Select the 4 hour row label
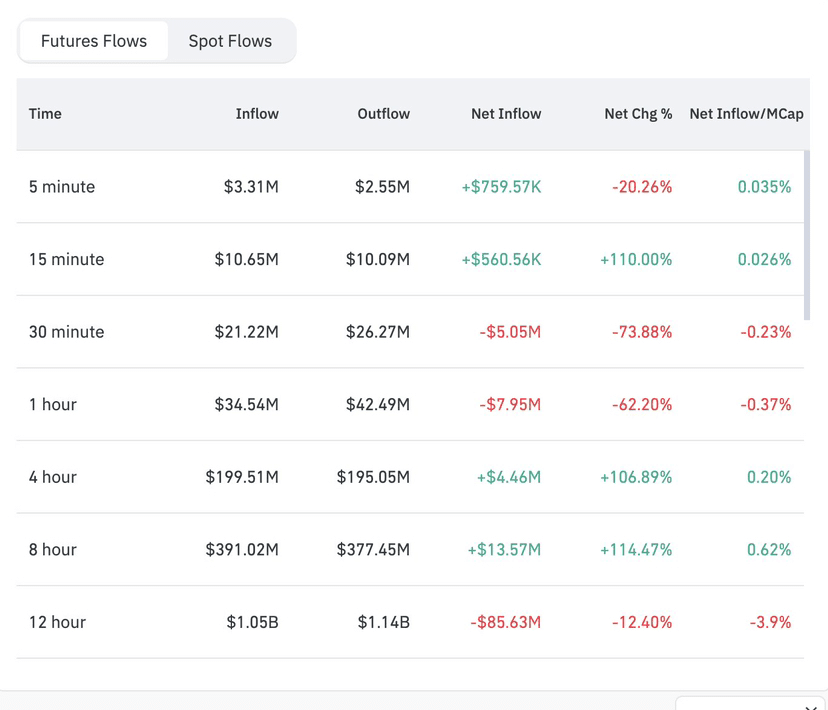The width and height of the screenshot is (828, 710). (x=53, y=477)
